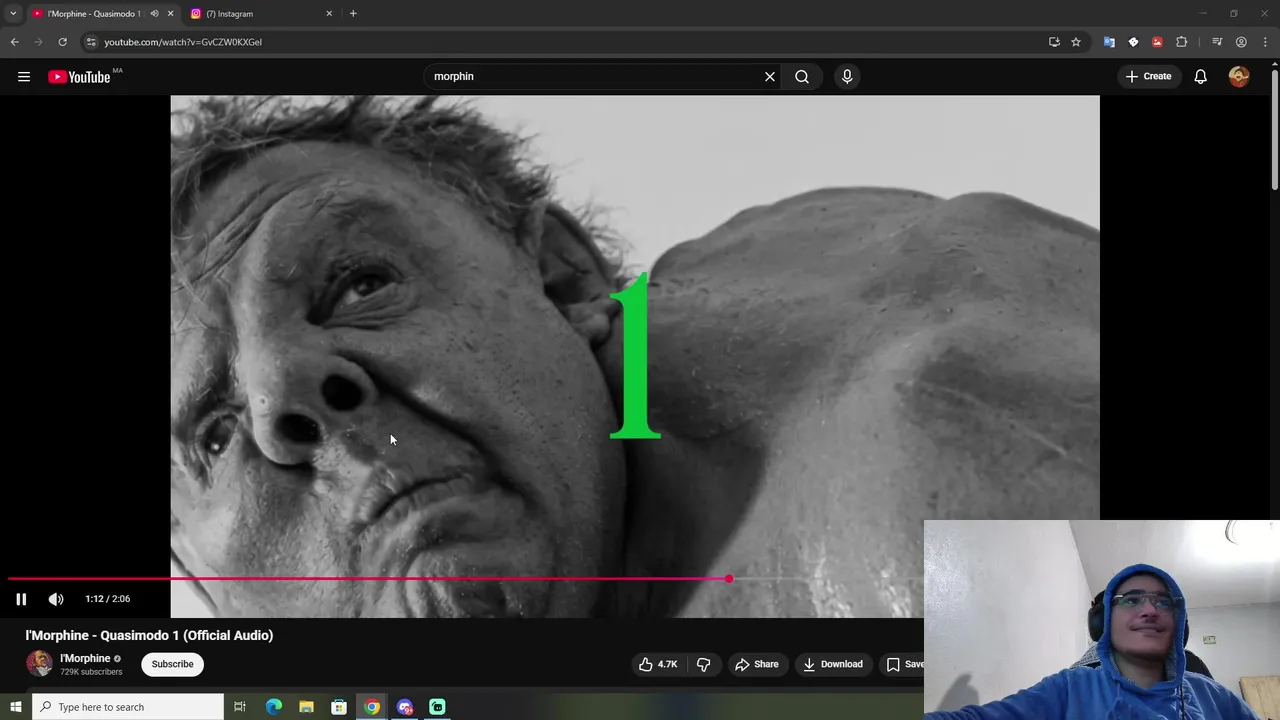
Task: Start voice search with microphone icon
Action: (x=847, y=76)
